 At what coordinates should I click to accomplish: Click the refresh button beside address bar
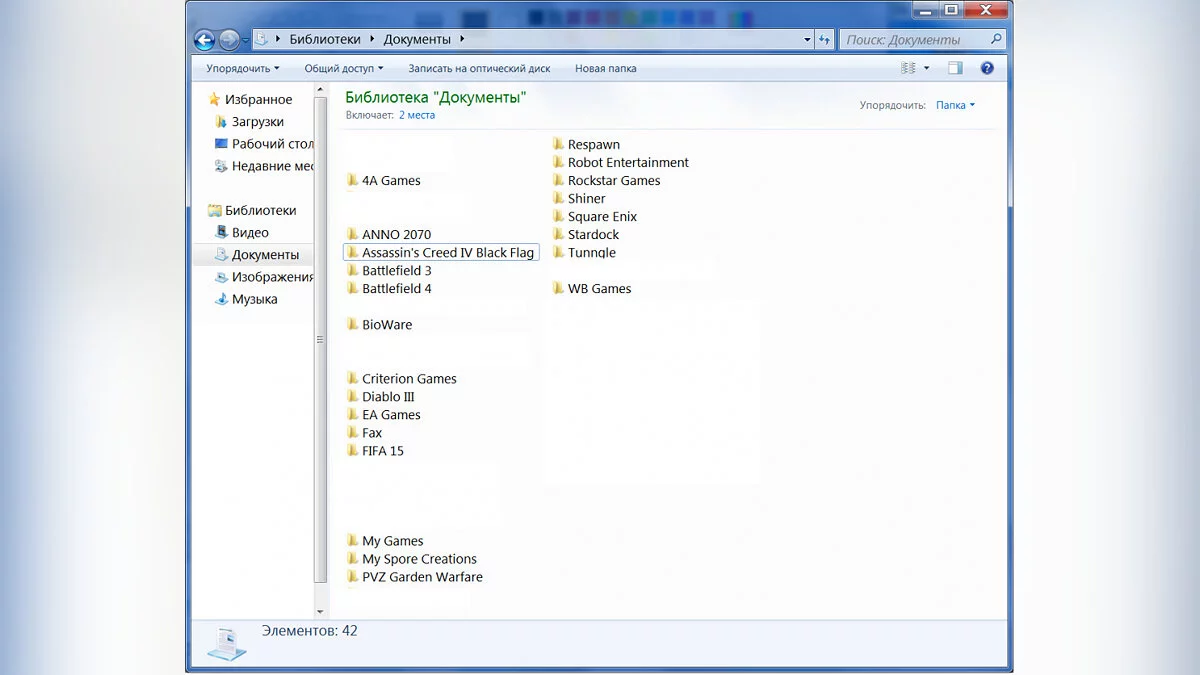pos(825,40)
